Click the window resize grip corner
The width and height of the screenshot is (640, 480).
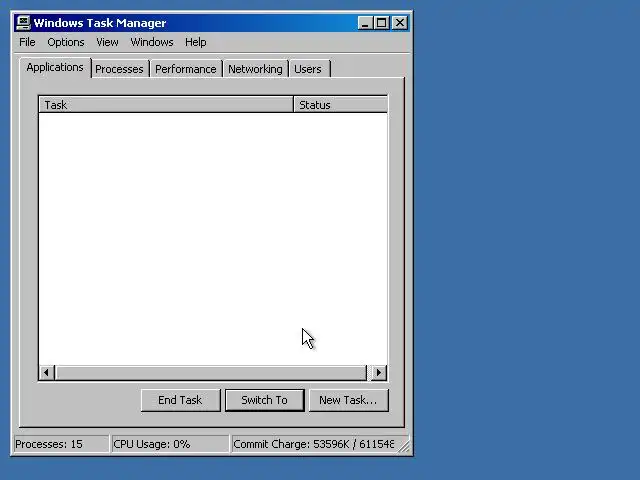(404, 447)
